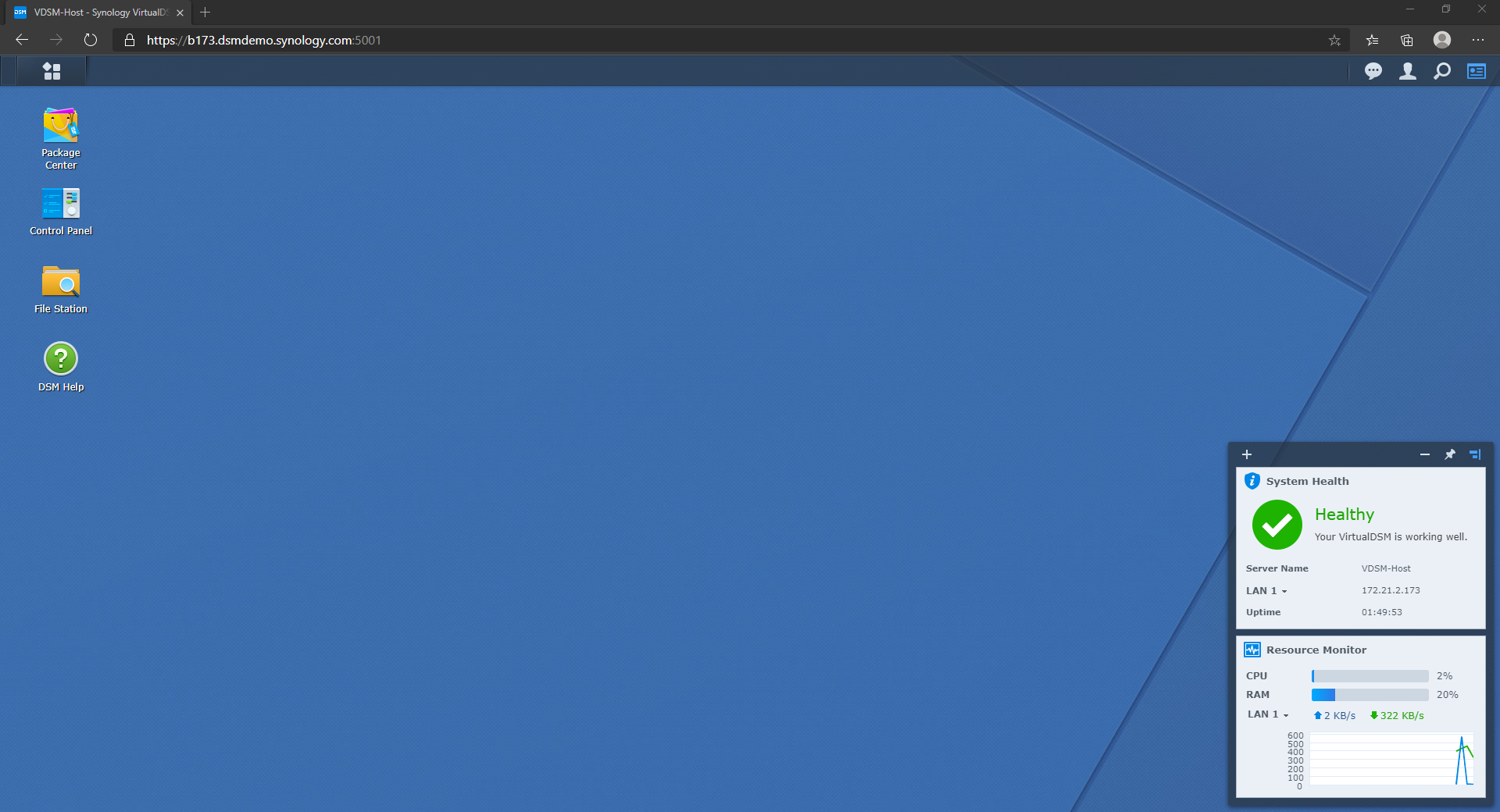
Task: Click the System Health info icon
Action: tap(1252, 481)
